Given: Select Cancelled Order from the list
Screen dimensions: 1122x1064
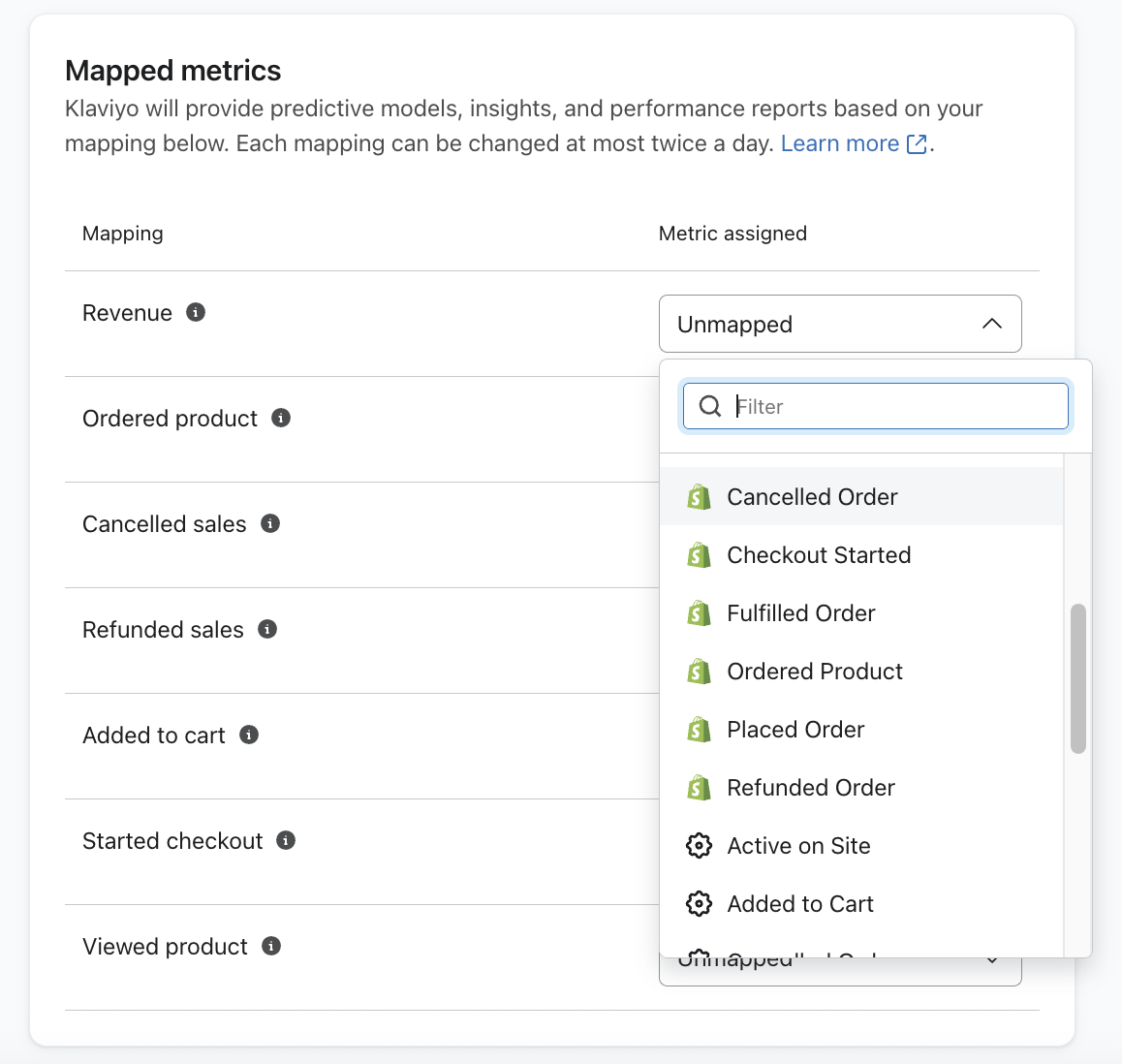Looking at the screenshot, I should point(812,497).
